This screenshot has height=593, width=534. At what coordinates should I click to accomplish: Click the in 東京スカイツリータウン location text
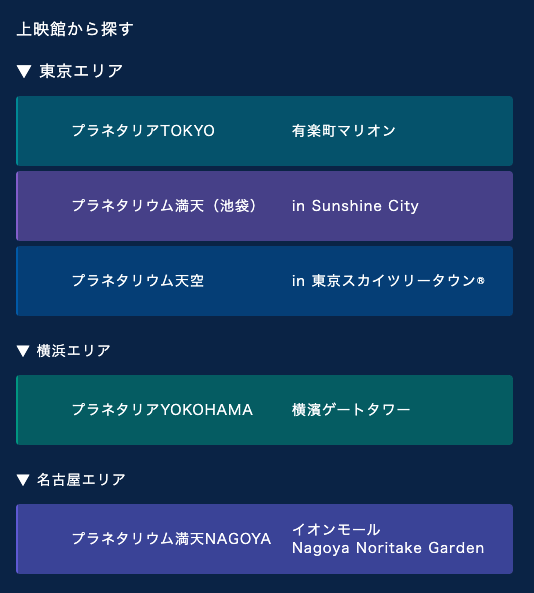point(388,281)
